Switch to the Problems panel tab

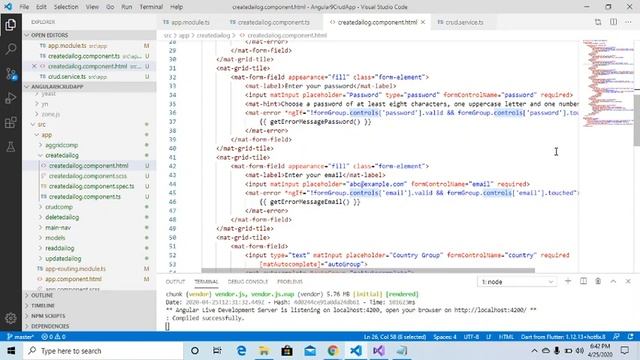pyautogui.click(x=290, y=282)
